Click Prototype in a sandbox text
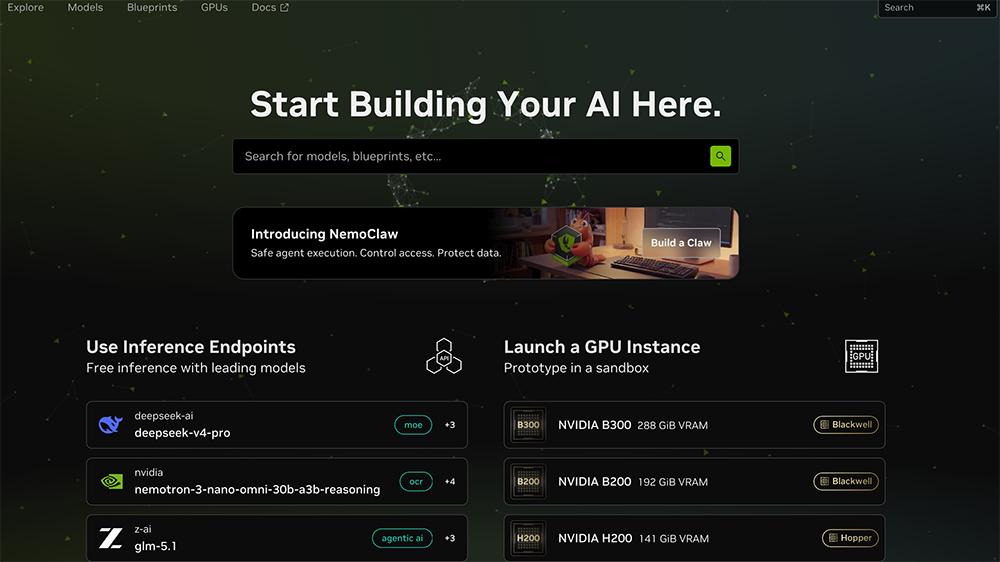The width and height of the screenshot is (1000, 562). (577, 368)
